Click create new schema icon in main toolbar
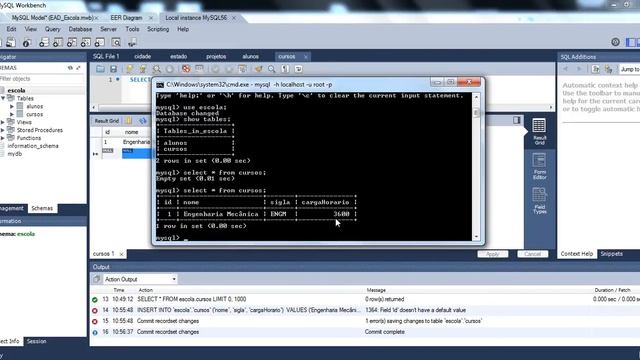The width and height of the screenshot is (640, 360). (44, 42)
